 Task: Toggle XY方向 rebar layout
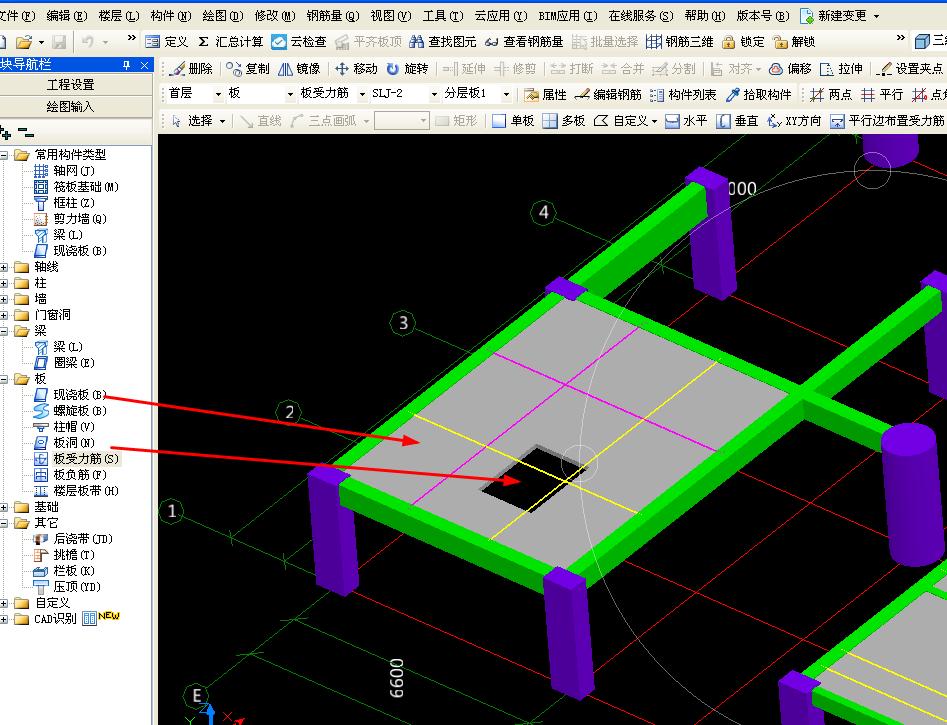(x=794, y=121)
